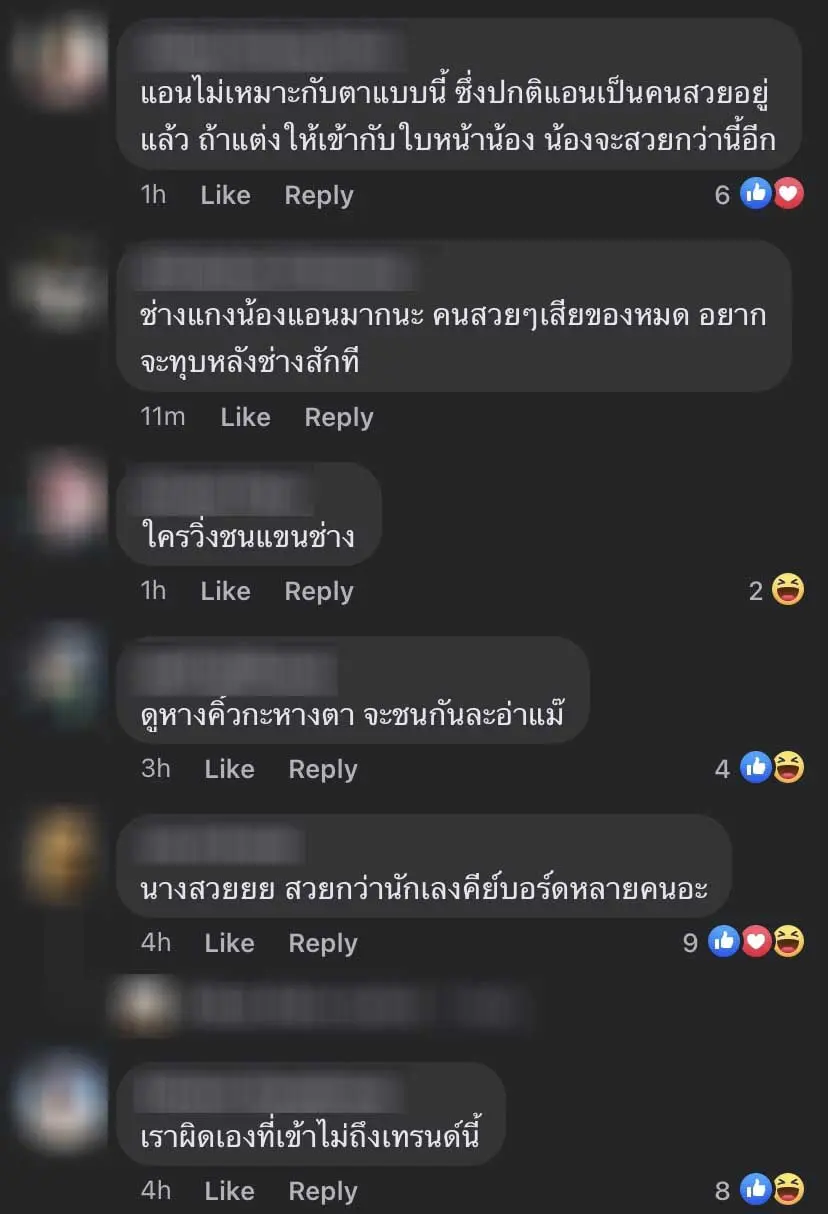
Task: Open profile picture of first commenter
Action: (x=62, y=62)
